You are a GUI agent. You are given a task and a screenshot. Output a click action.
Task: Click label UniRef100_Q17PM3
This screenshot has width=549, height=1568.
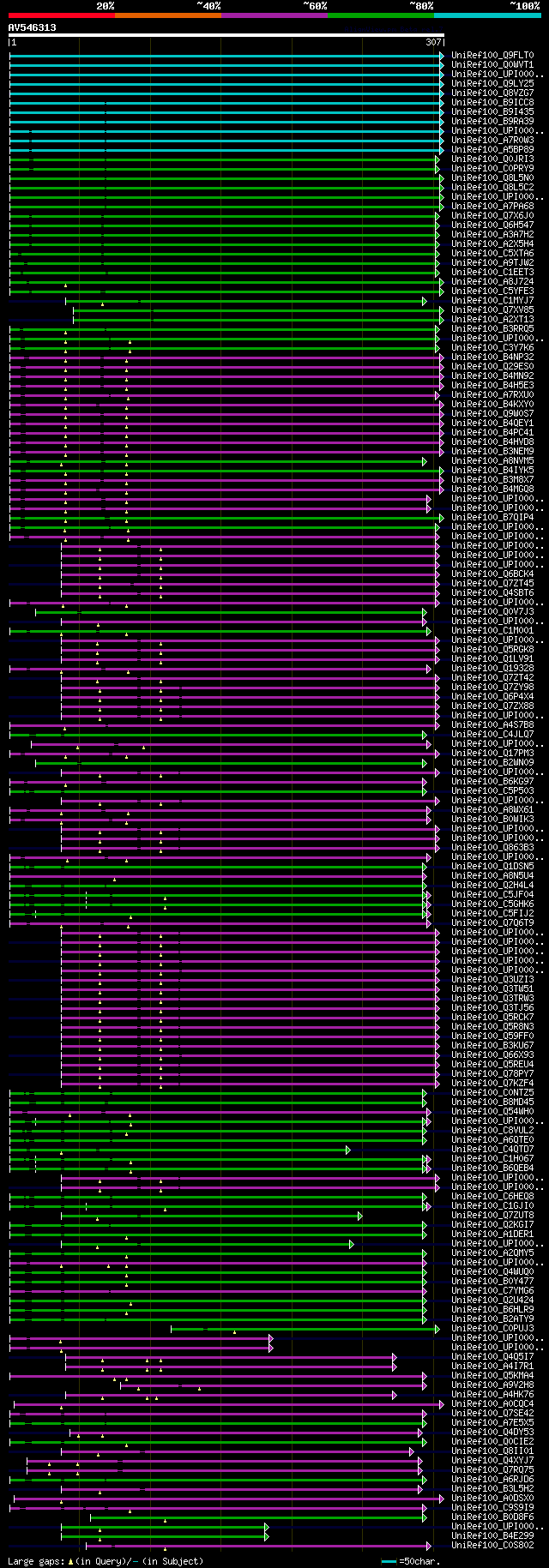pyautogui.click(x=492, y=754)
